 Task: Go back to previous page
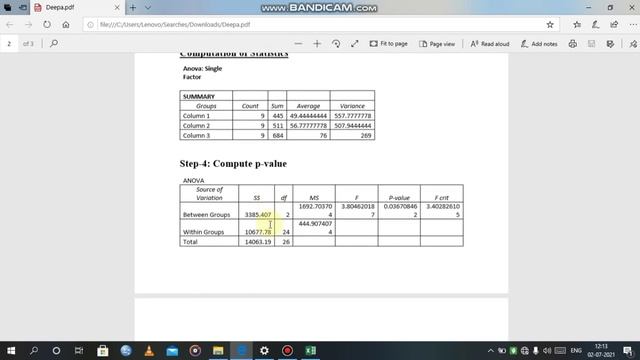click(x=10, y=24)
